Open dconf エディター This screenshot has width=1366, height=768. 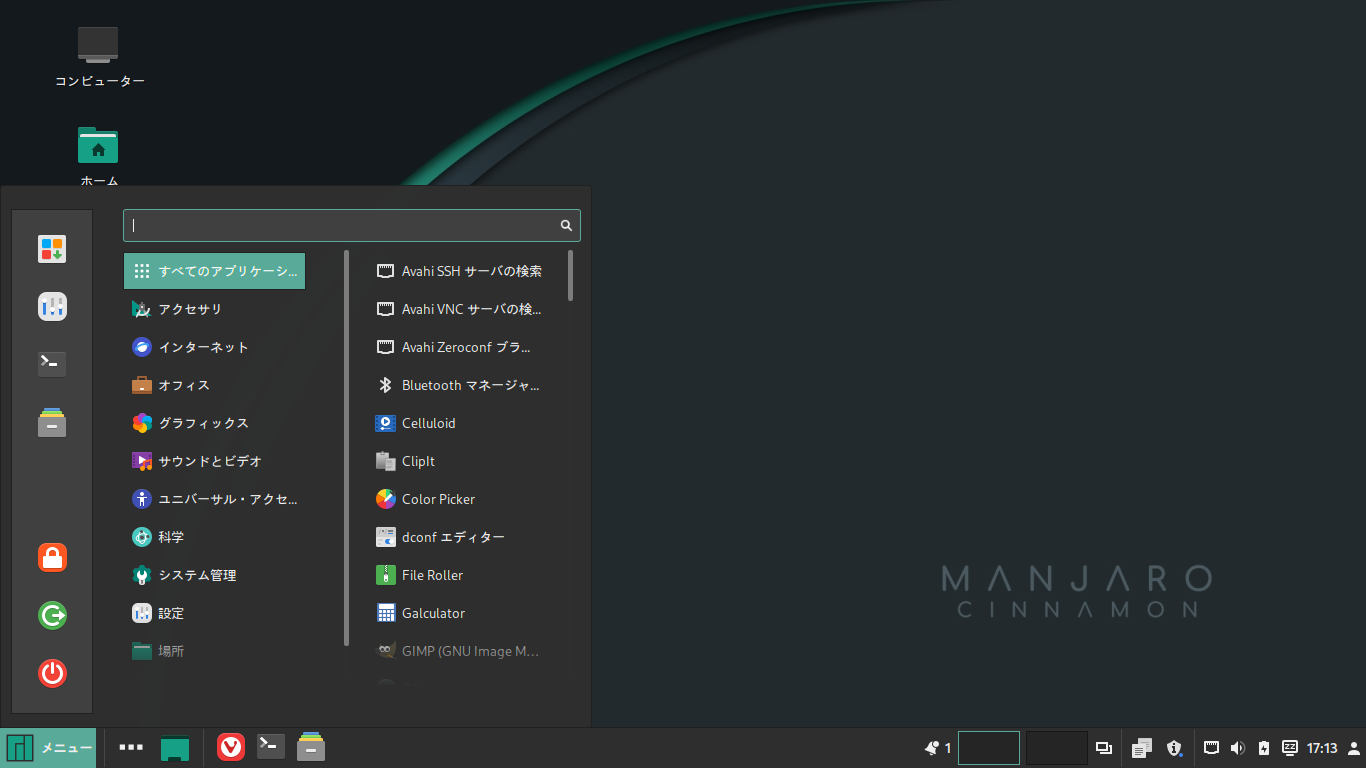click(x=460, y=537)
